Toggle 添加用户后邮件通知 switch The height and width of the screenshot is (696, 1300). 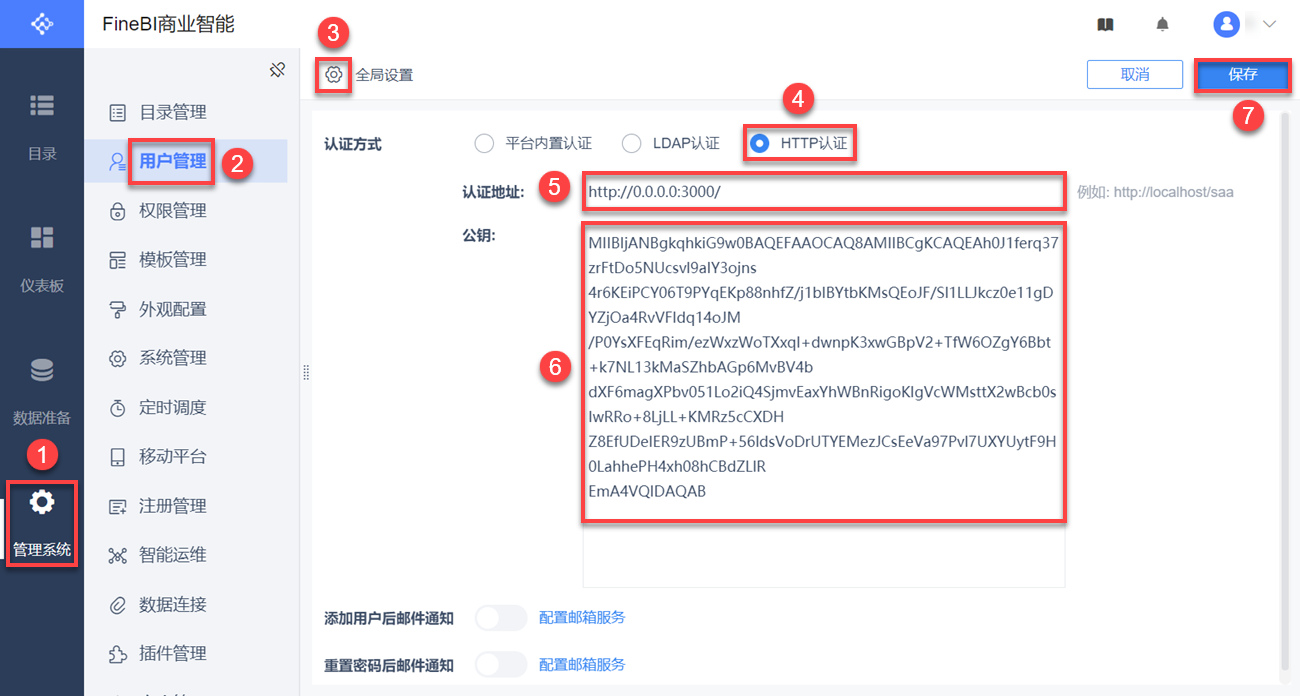click(500, 618)
